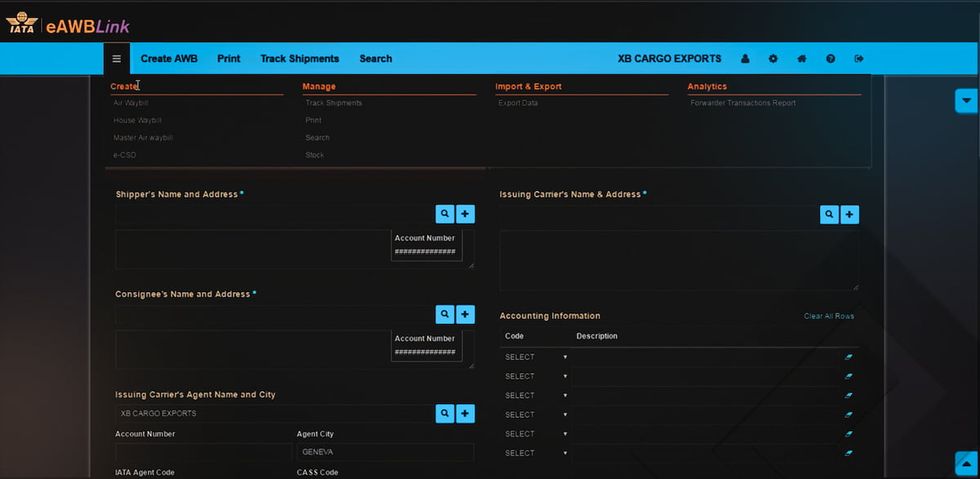This screenshot has width=980, height=479.
Task: Click shipper's Account Number box
Action: (x=427, y=245)
